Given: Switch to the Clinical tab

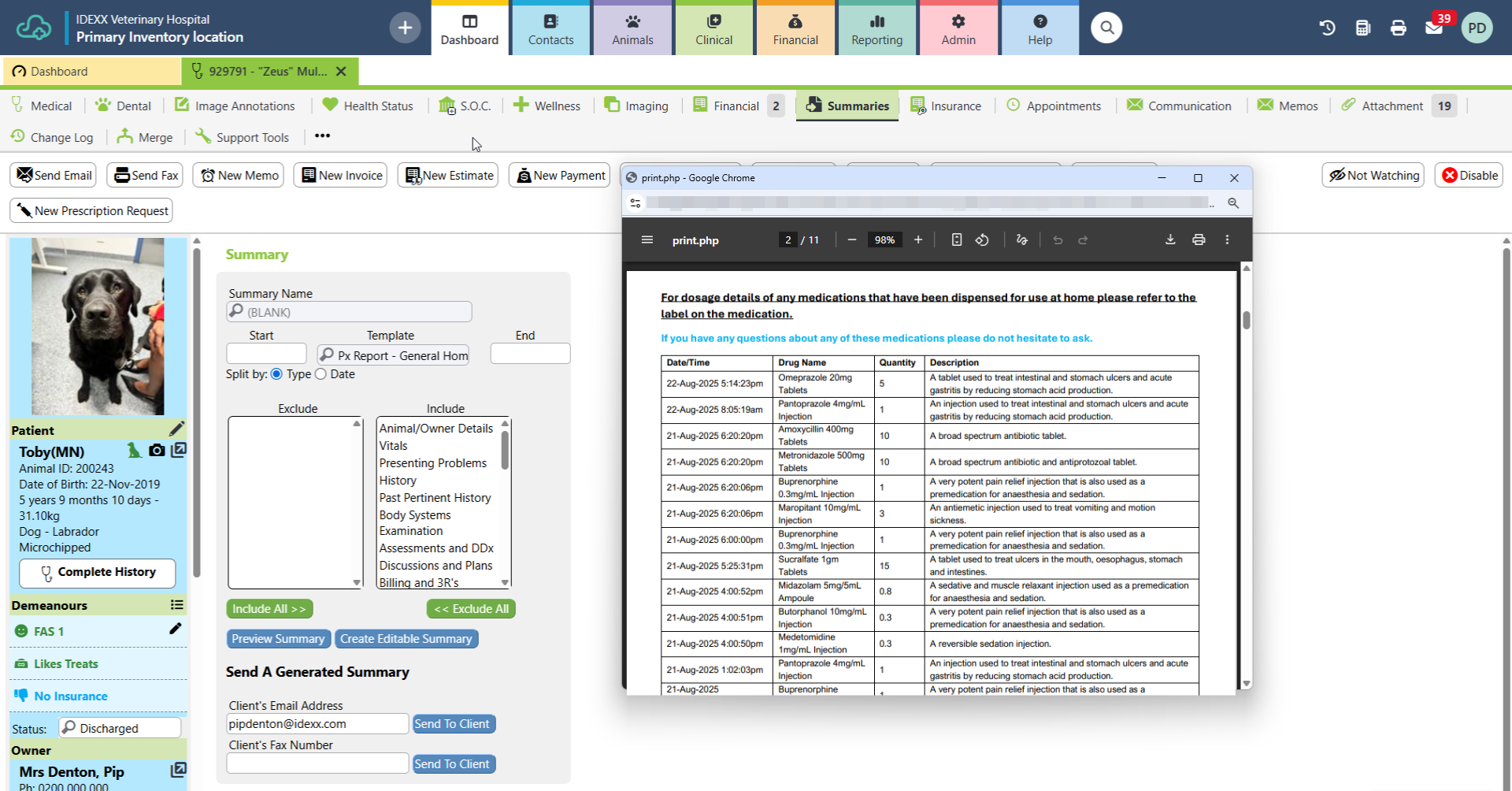Looking at the screenshot, I should click(713, 28).
